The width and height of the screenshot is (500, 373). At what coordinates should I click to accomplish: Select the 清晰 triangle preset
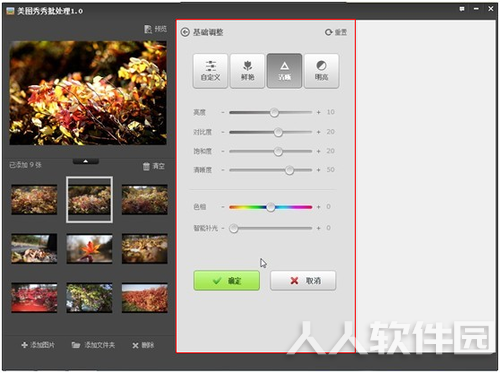284,71
